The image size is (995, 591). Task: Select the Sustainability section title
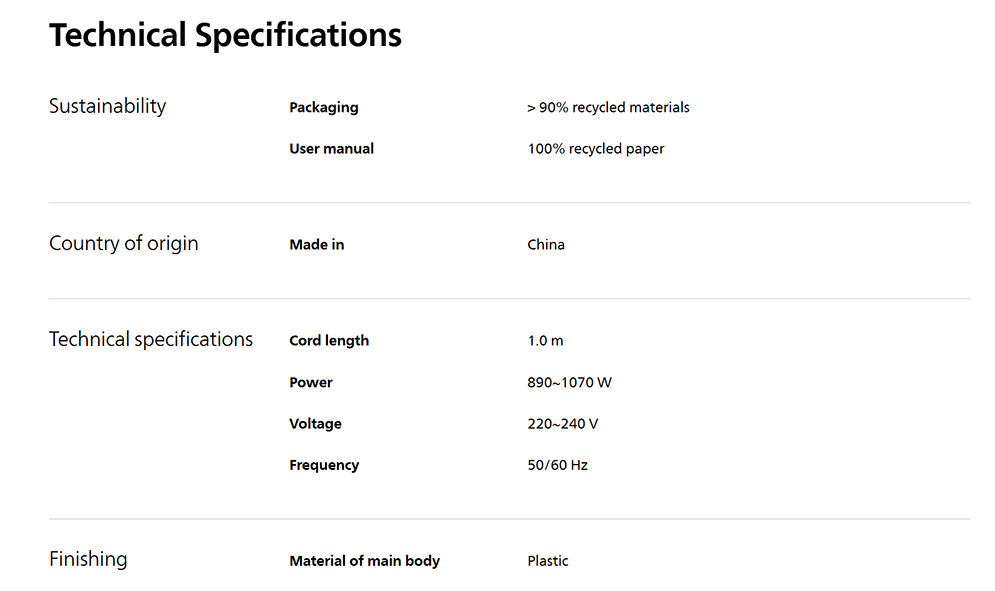[107, 107]
